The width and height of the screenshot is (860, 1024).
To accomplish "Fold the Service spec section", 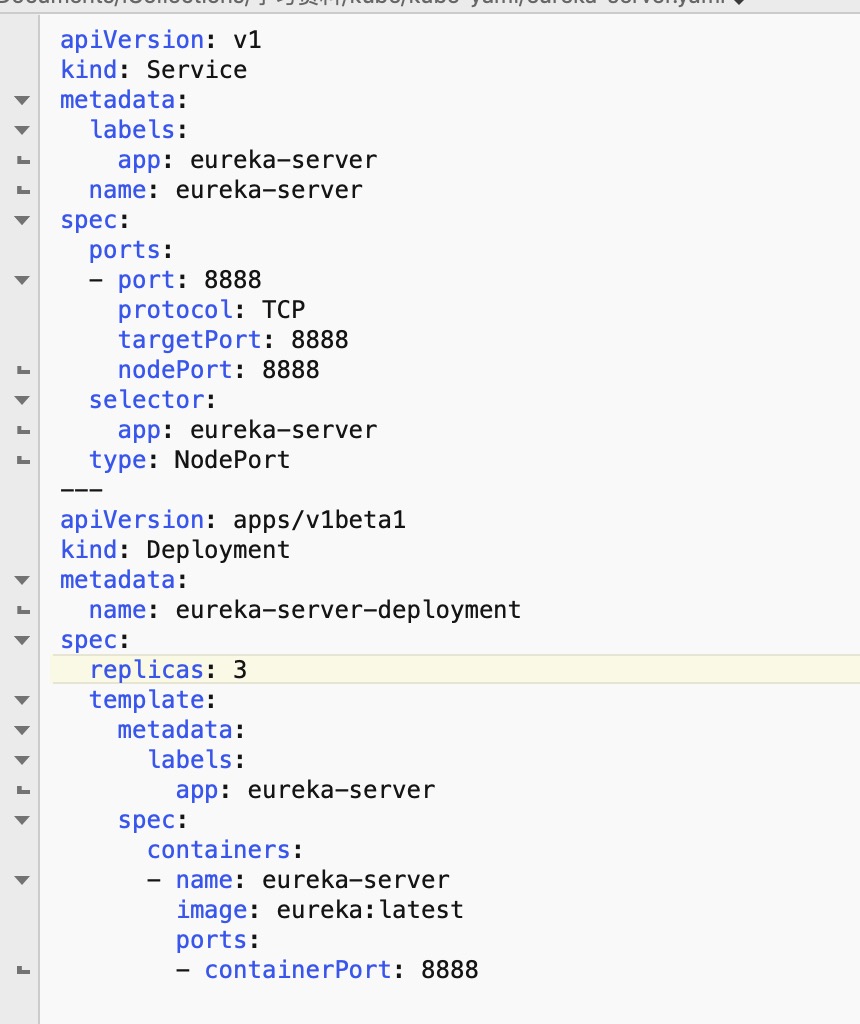I will point(22,220).
